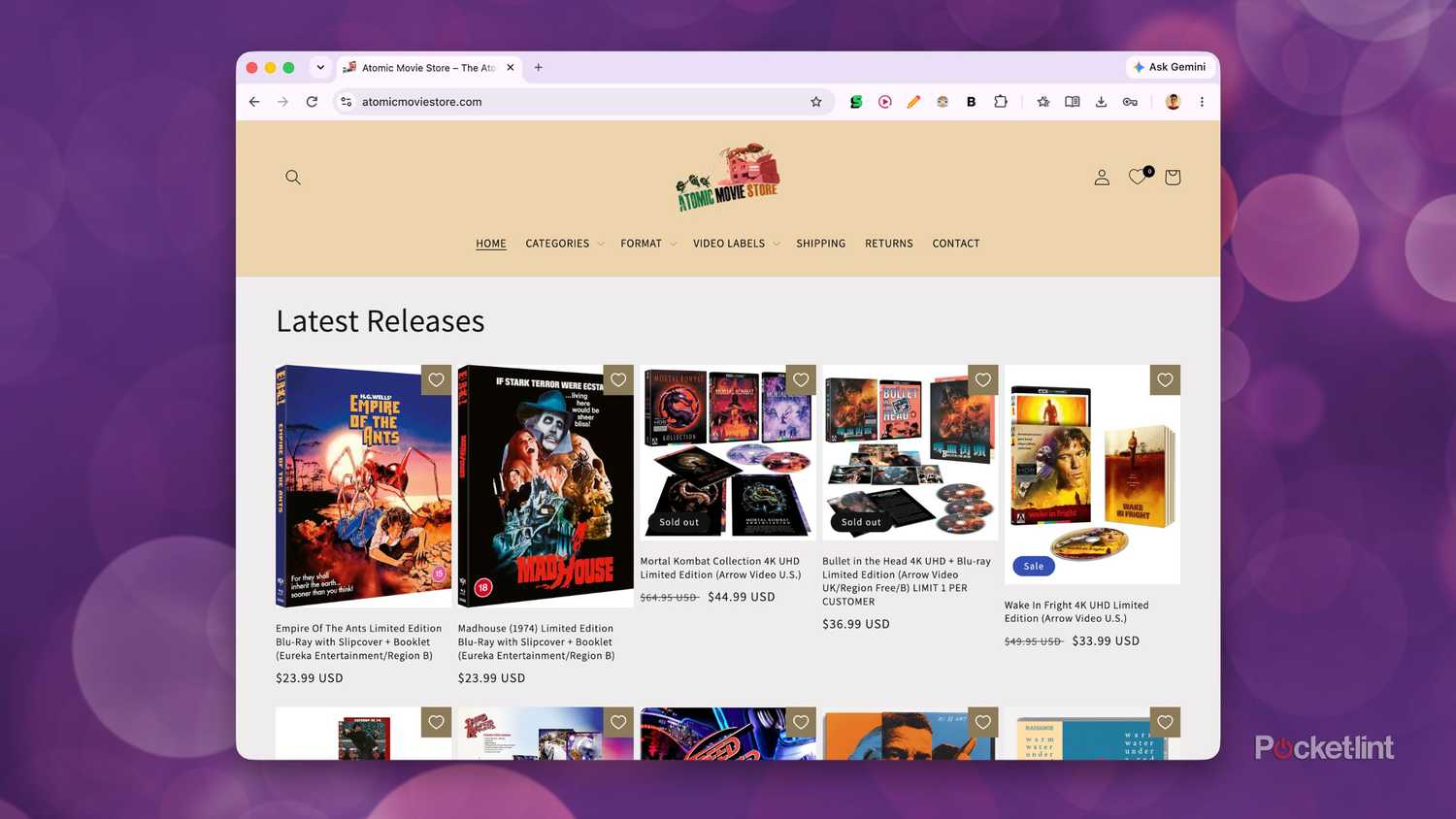Click the Empire Of The Ants cover image
The width and height of the screenshot is (1456, 819).
pos(363,487)
